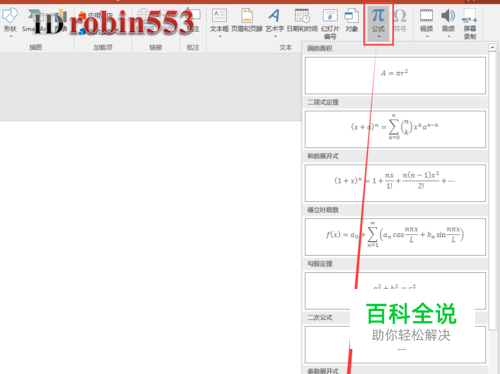Expand the 音频 dropdown arrow
500x374 pixels.
pyautogui.click(x=449, y=36)
